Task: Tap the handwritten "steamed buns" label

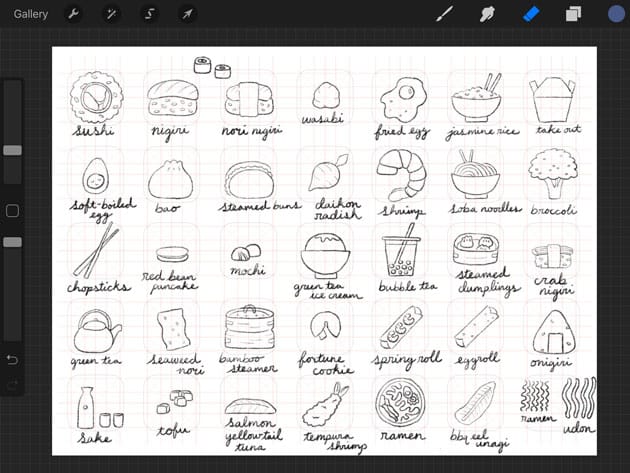Action: (260, 206)
